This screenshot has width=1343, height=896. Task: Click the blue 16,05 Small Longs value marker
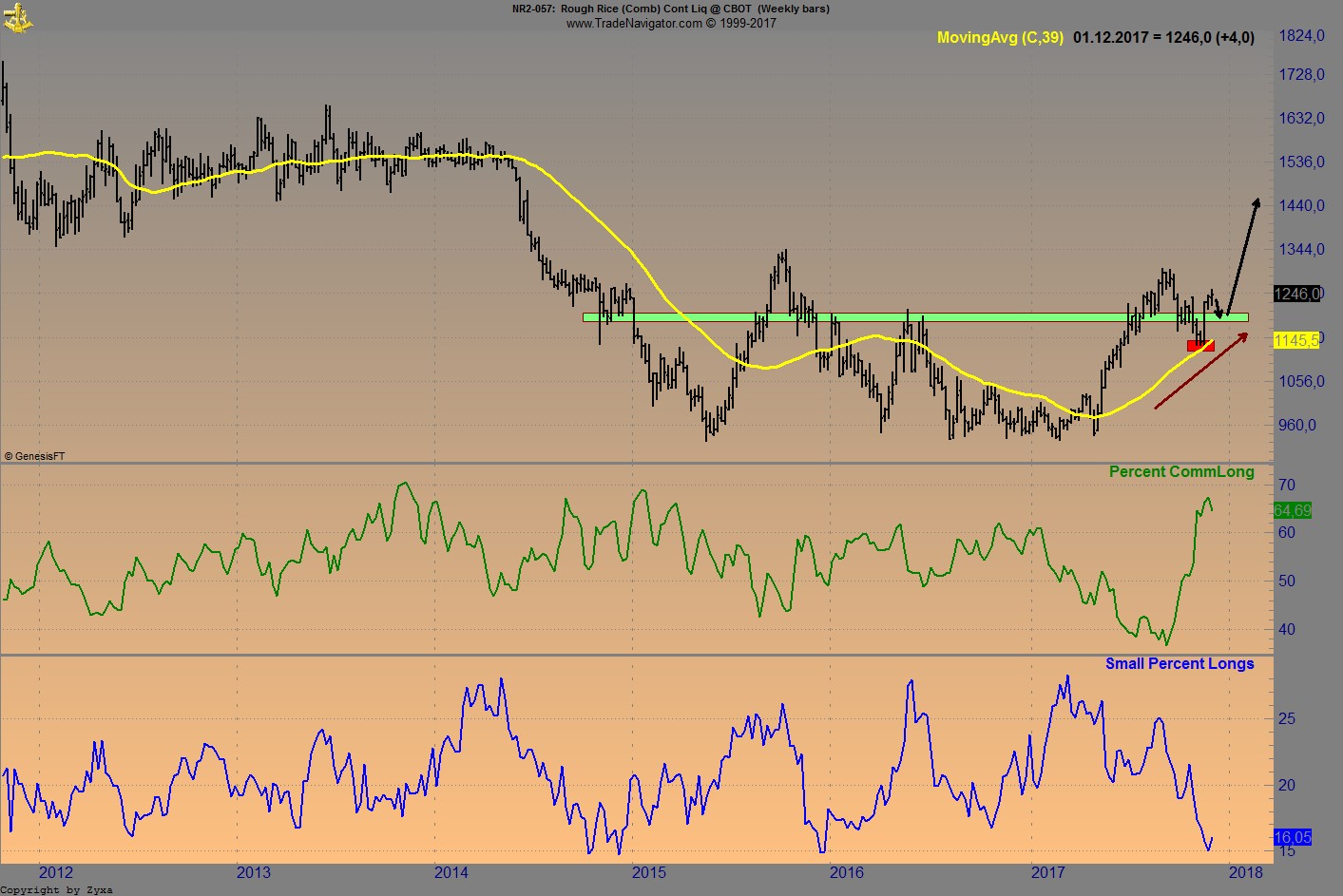(1293, 838)
